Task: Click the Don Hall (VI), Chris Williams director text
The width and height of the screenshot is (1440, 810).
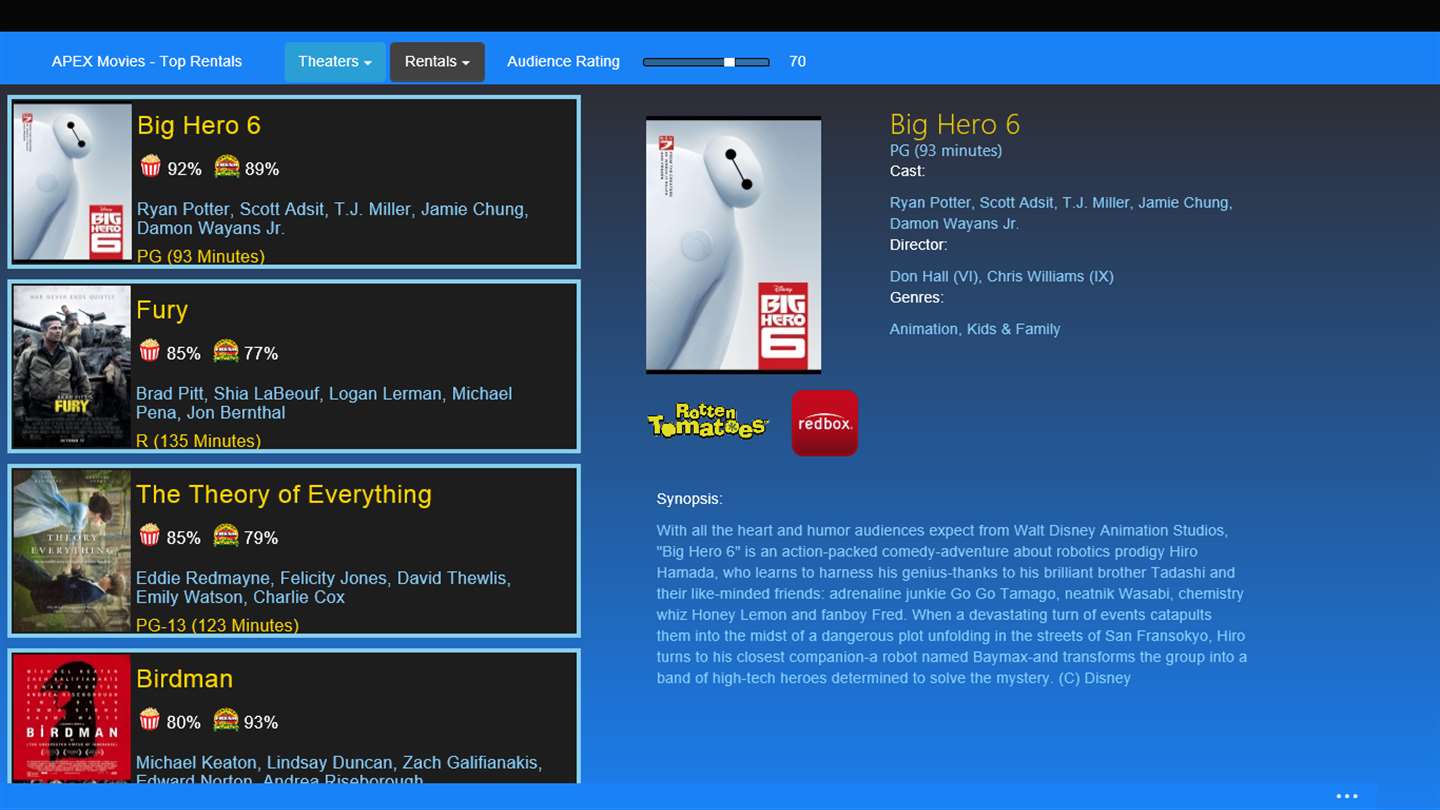Action: click(x=1001, y=276)
